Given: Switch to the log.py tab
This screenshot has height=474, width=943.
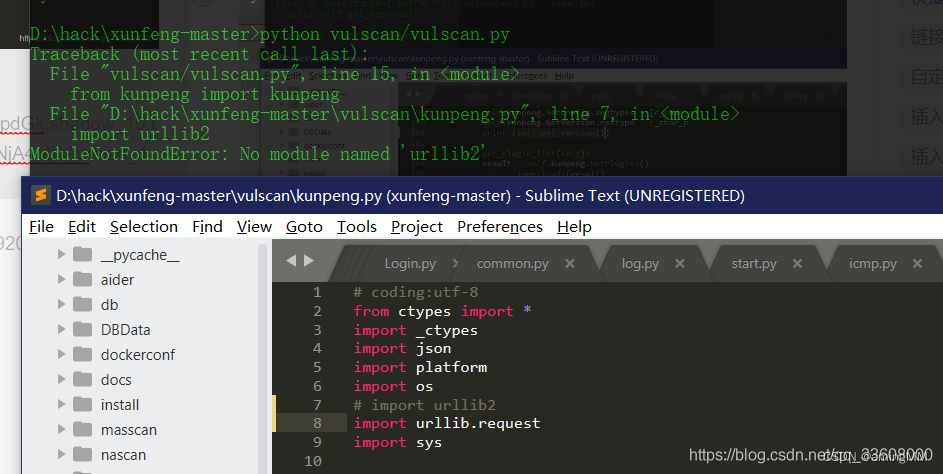Looking at the screenshot, I should pyautogui.click(x=640, y=263).
